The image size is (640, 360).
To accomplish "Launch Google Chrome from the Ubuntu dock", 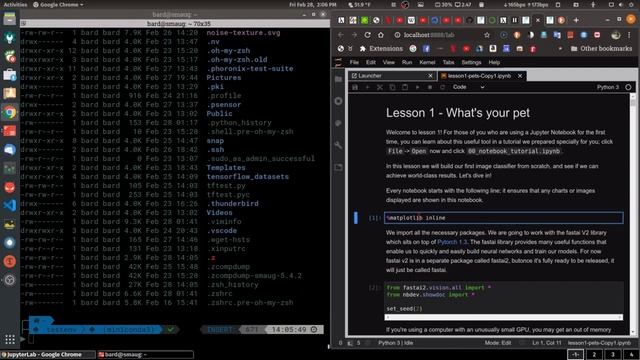I will 10,113.
